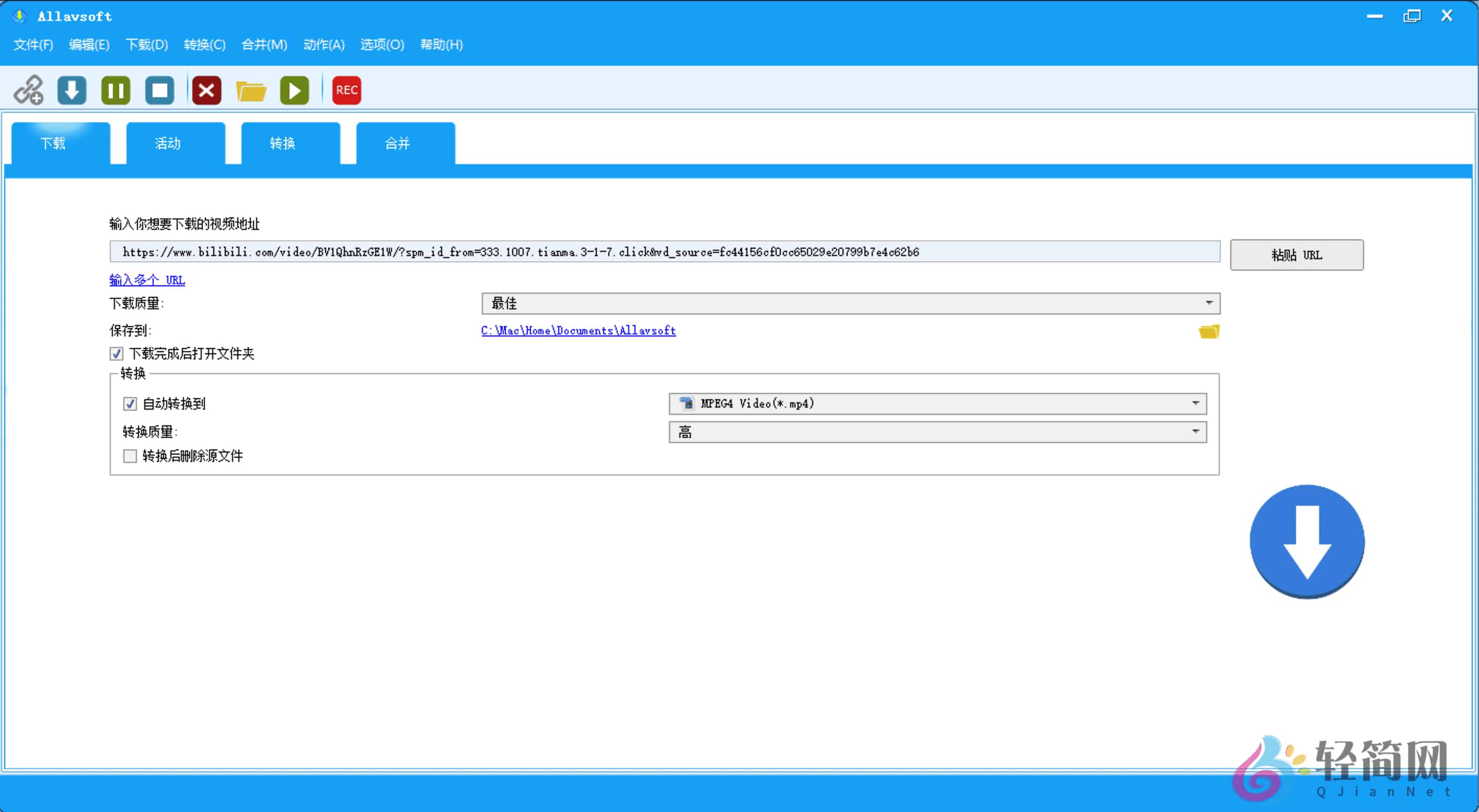Open the 输入多个 URL link
1479x812 pixels.
click(147, 280)
